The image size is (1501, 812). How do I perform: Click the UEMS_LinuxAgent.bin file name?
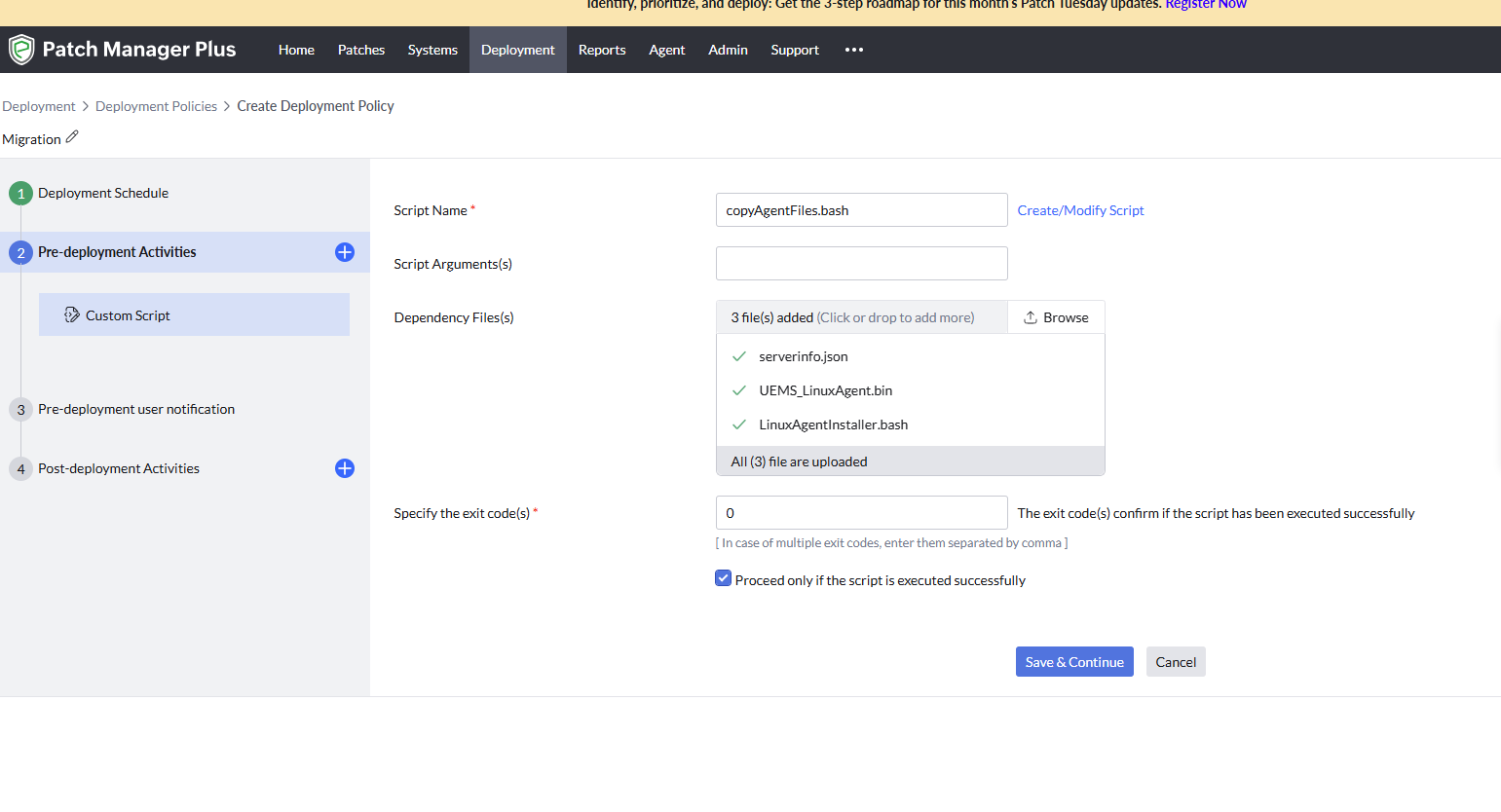(x=826, y=390)
